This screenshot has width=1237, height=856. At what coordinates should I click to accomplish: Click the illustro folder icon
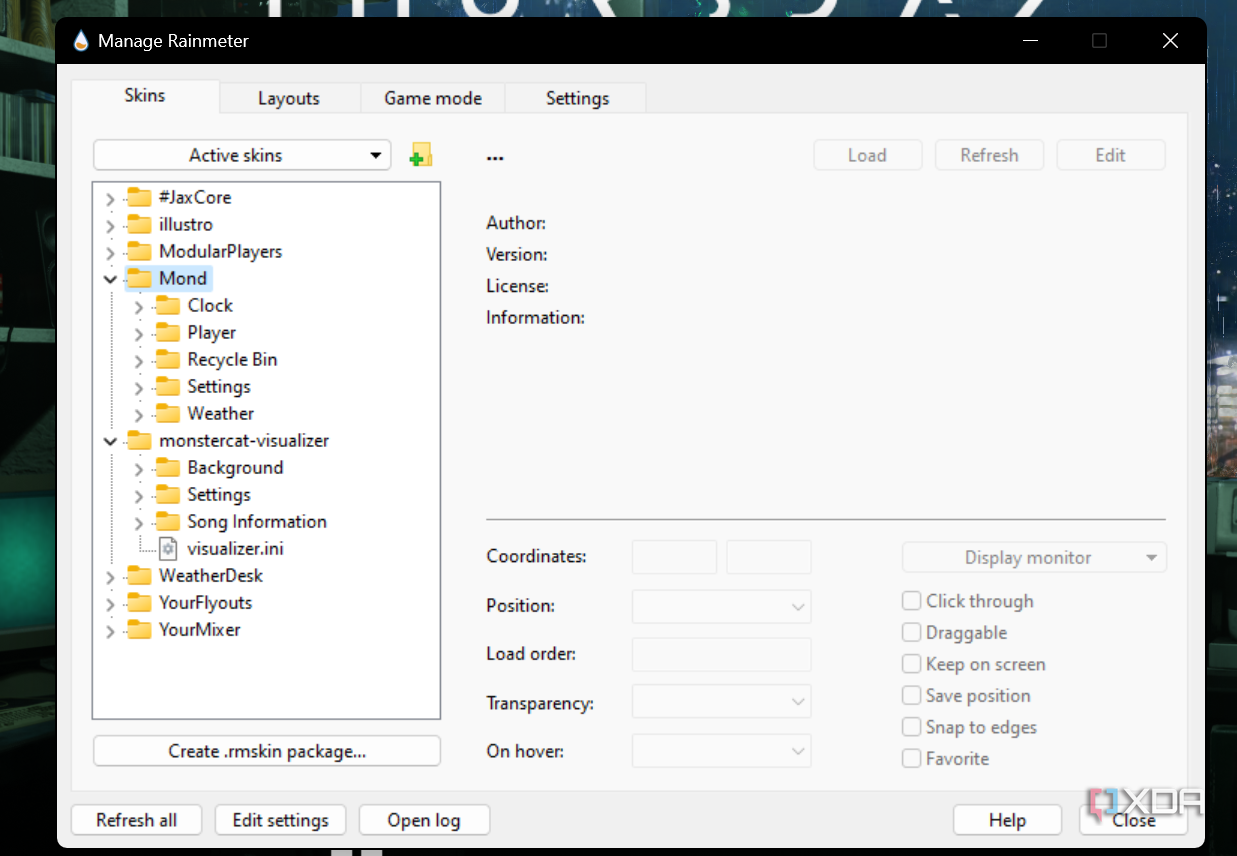point(139,224)
